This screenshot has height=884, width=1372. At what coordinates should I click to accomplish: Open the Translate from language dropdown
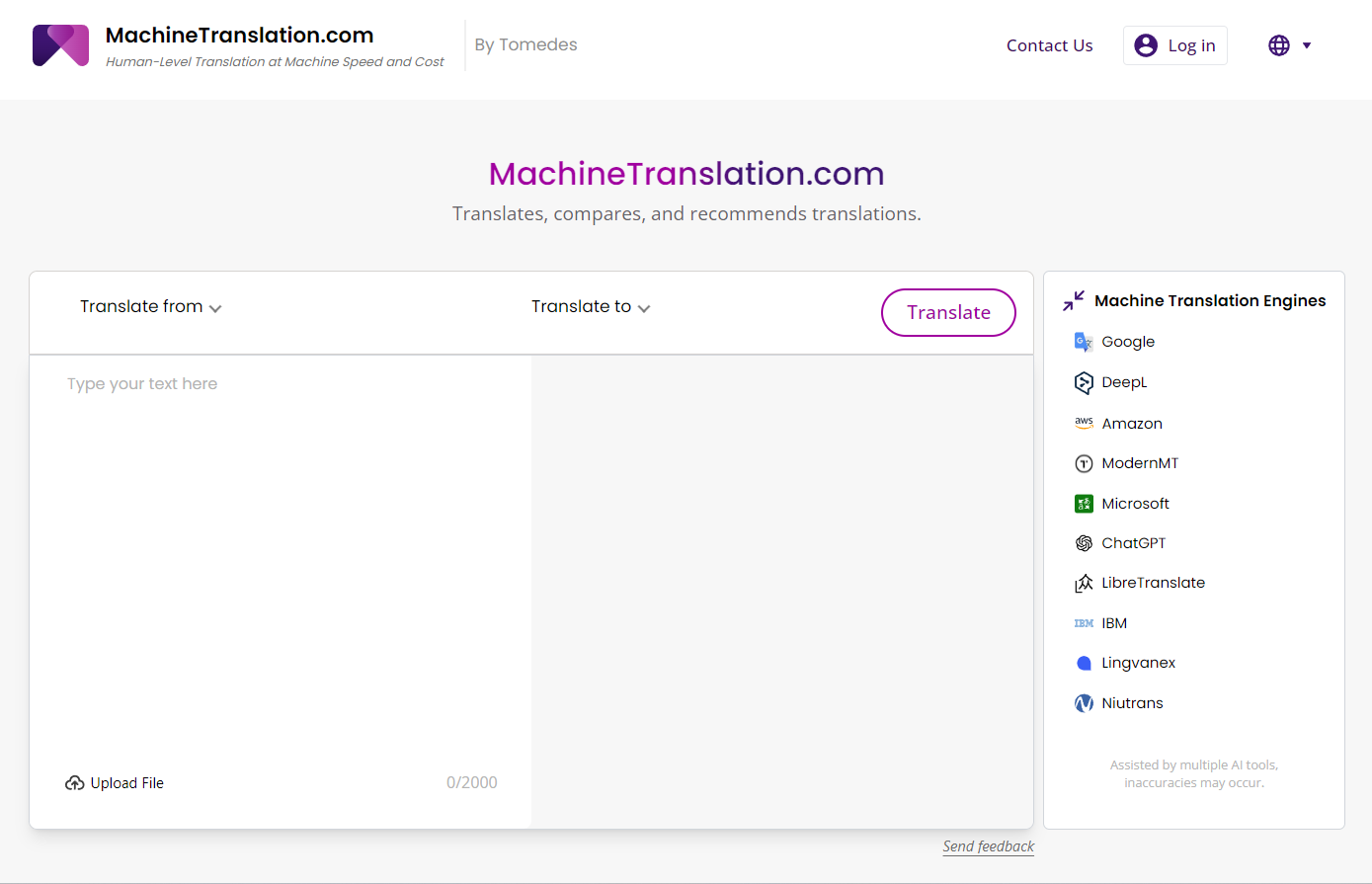click(x=151, y=307)
